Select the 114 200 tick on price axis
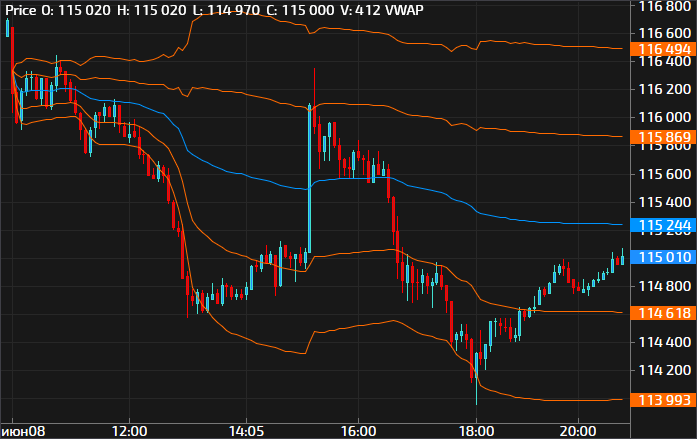This screenshot has height=439, width=697. 664,370
